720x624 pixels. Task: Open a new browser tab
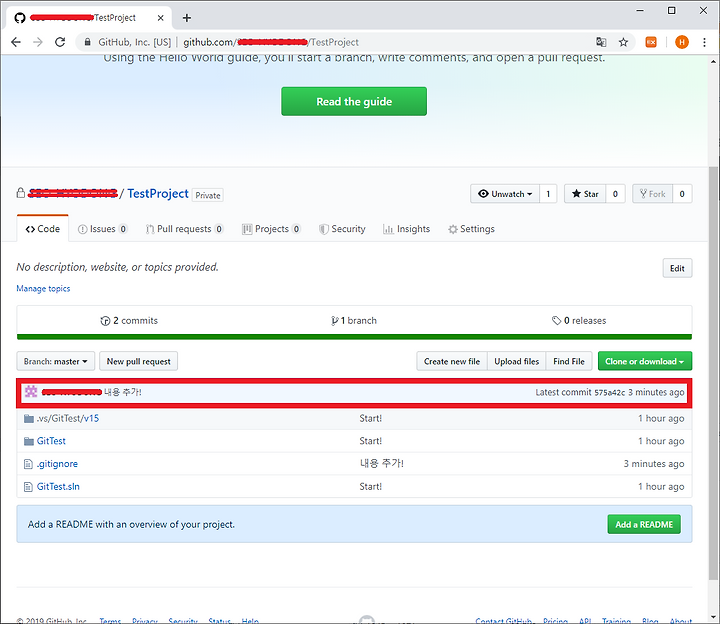[x=186, y=18]
